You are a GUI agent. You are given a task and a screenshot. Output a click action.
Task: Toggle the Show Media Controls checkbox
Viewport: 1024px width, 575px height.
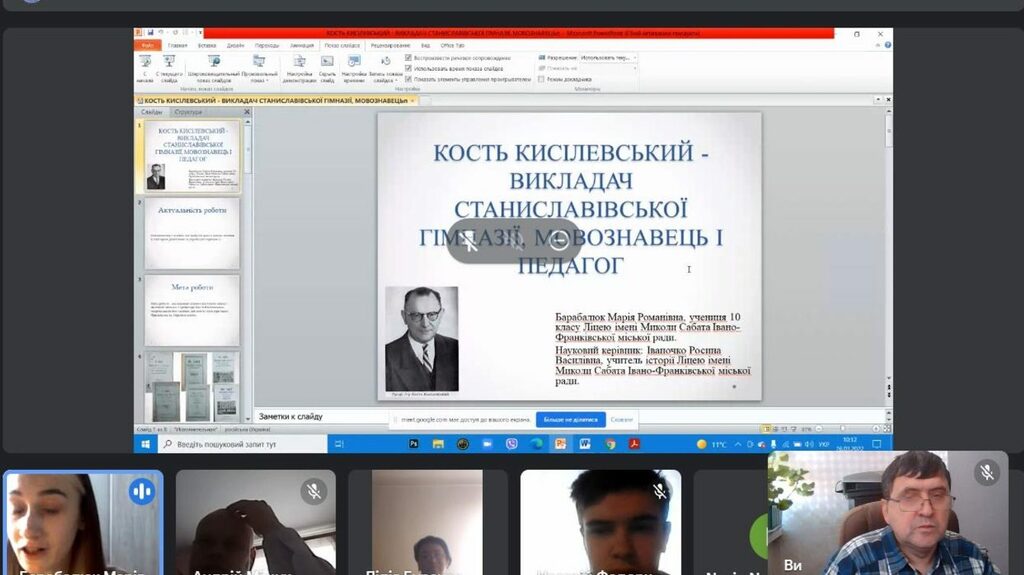408,78
